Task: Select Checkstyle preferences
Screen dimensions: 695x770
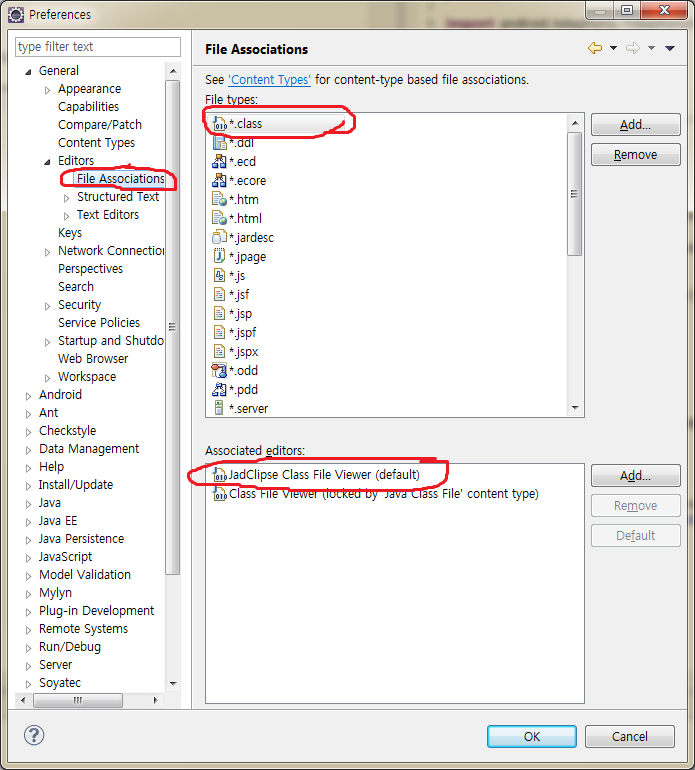Action: 67,431
